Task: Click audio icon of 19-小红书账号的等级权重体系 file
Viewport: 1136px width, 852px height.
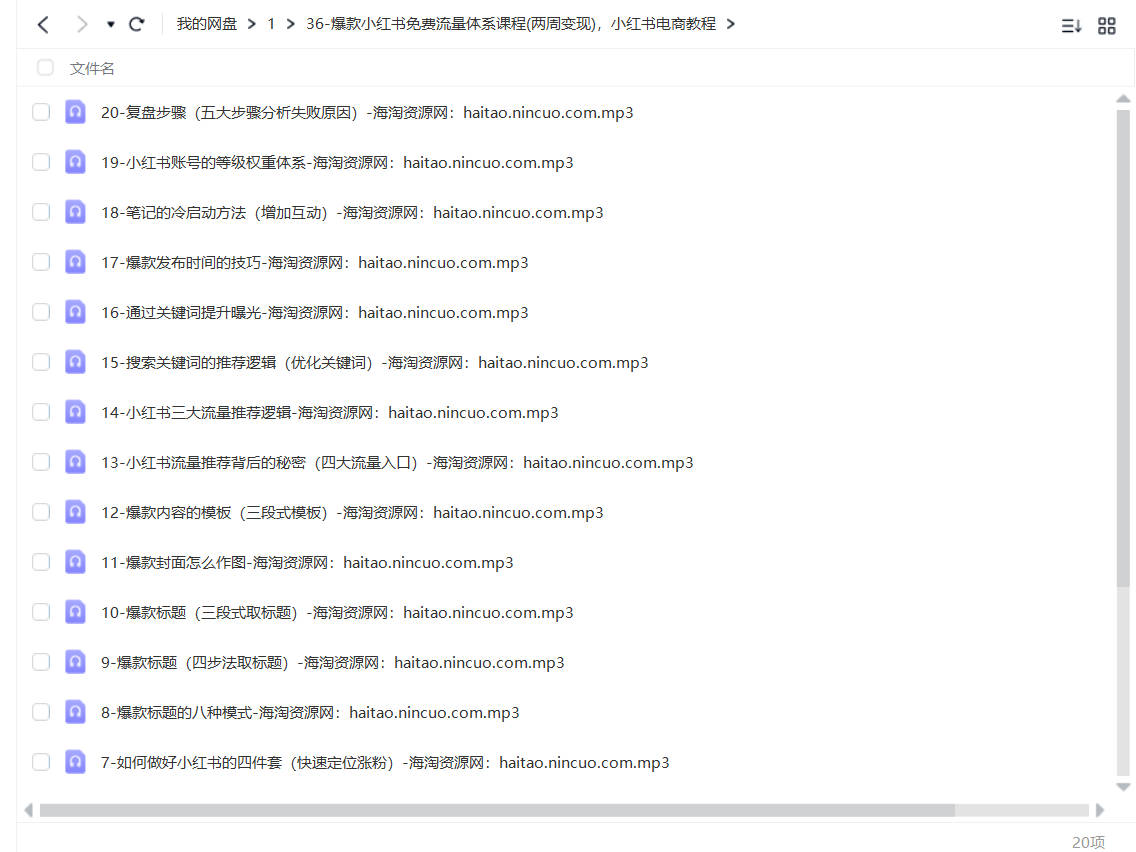Action: click(75, 162)
